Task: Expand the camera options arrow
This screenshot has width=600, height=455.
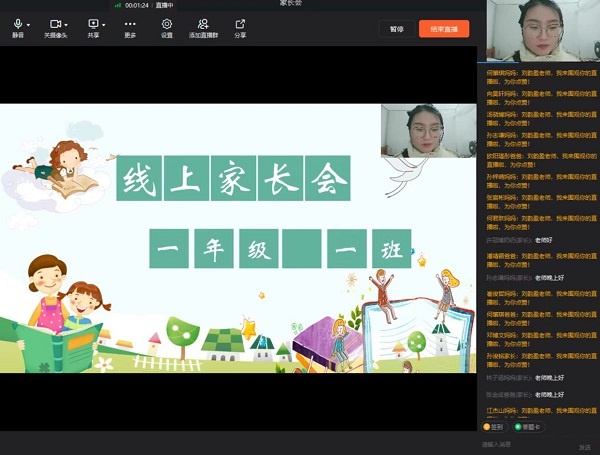Action: click(66, 23)
